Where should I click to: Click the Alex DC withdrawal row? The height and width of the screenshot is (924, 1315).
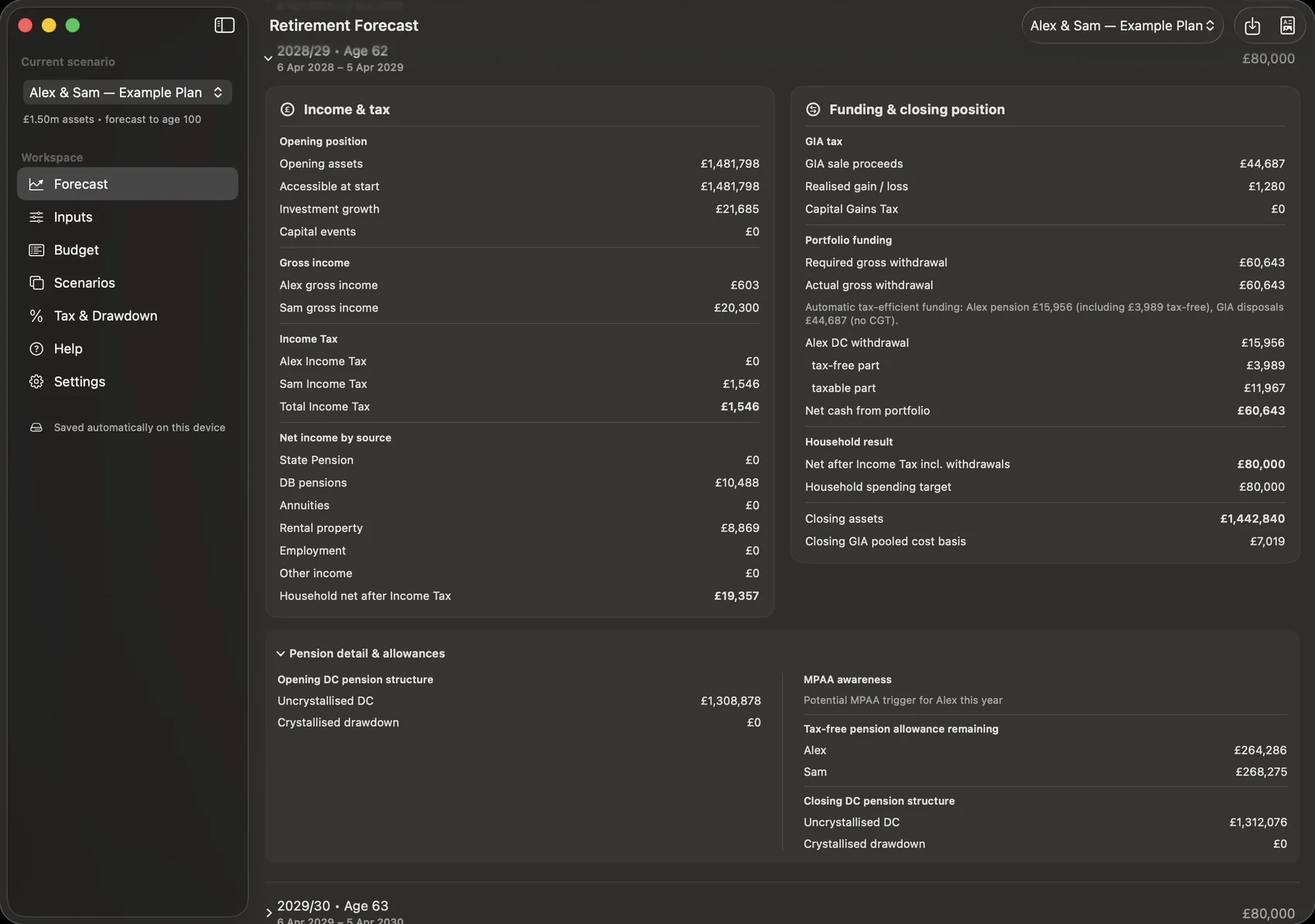[x=1045, y=343]
